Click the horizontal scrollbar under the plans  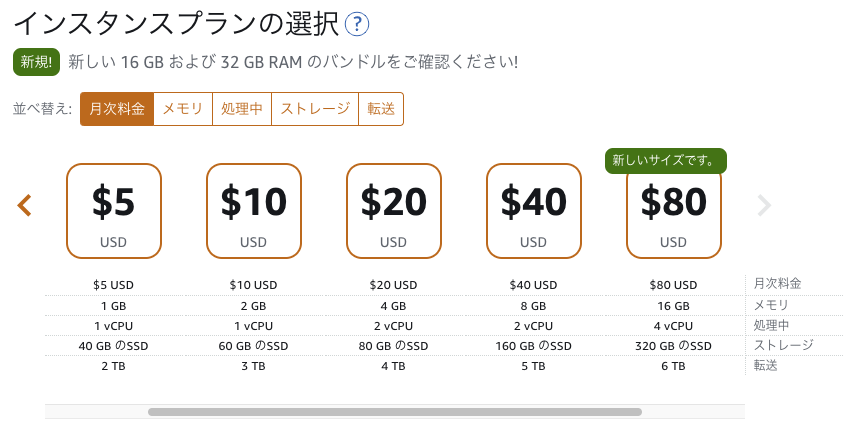click(x=394, y=411)
